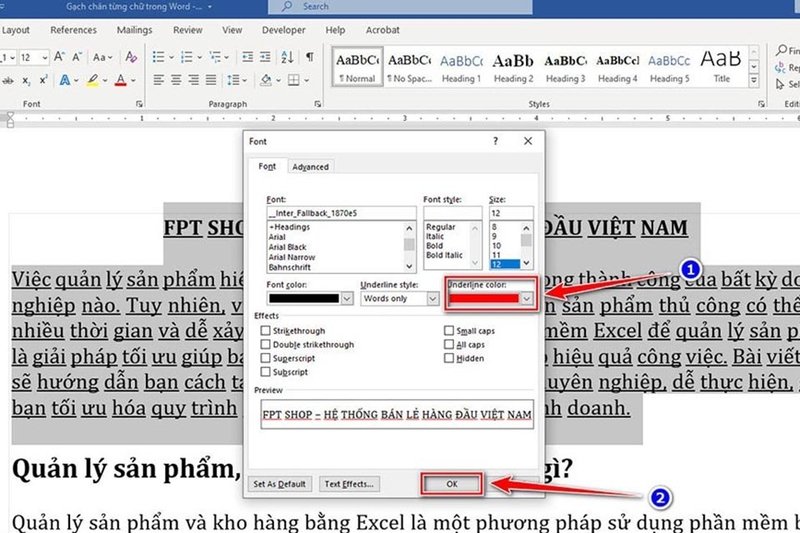800x533 pixels.
Task: Click the Font name input field
Action: [341, 213]
